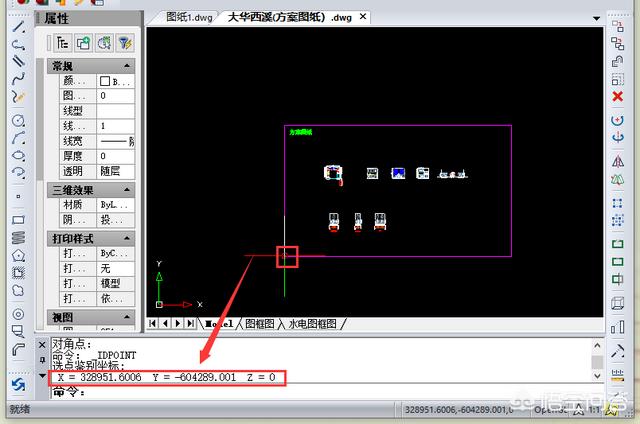
Task: Click the blue refresh icon at bottom left
Action: [18, 384]
